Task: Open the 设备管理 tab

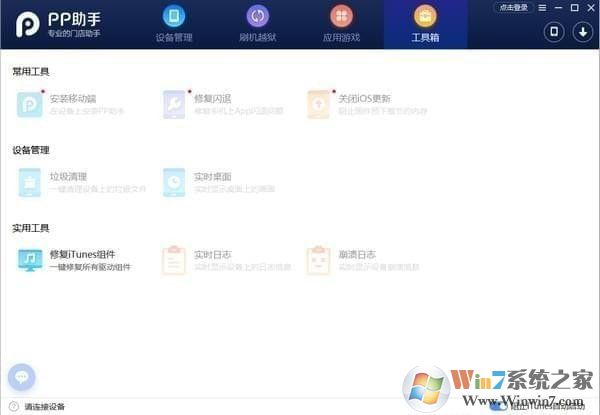Action: (x=174, y=24)
